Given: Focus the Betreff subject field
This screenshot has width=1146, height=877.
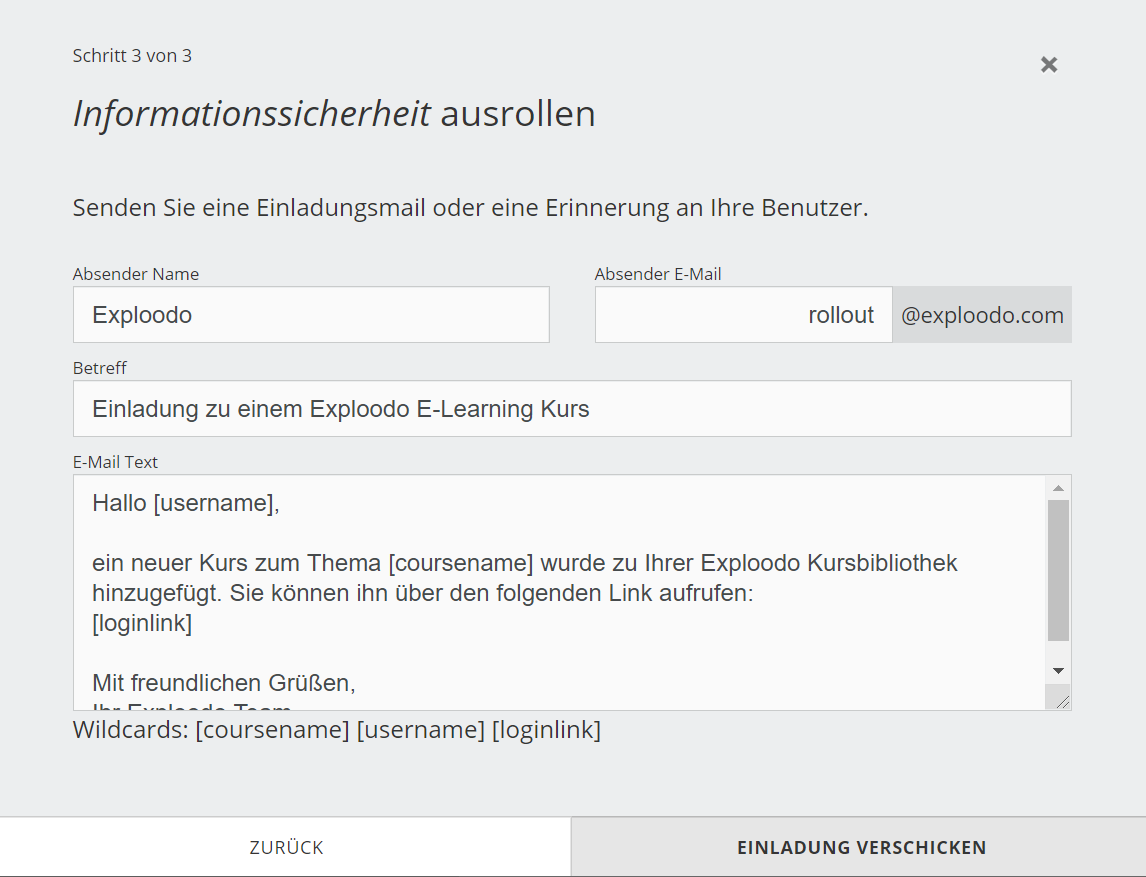Looking at the screenshot, I should tap(572, 409).
